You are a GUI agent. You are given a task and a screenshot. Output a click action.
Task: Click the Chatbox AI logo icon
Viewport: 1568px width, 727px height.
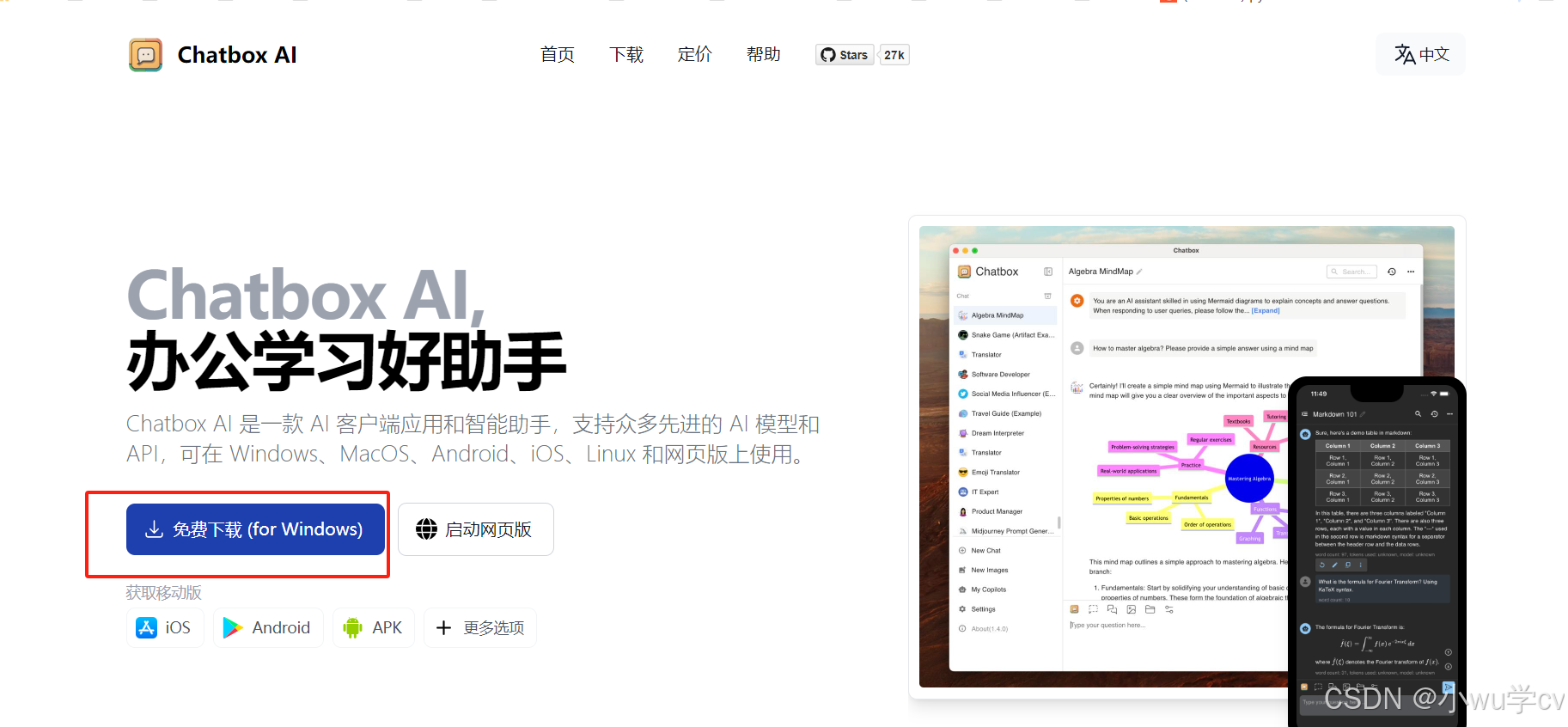[x=145, y=55]
